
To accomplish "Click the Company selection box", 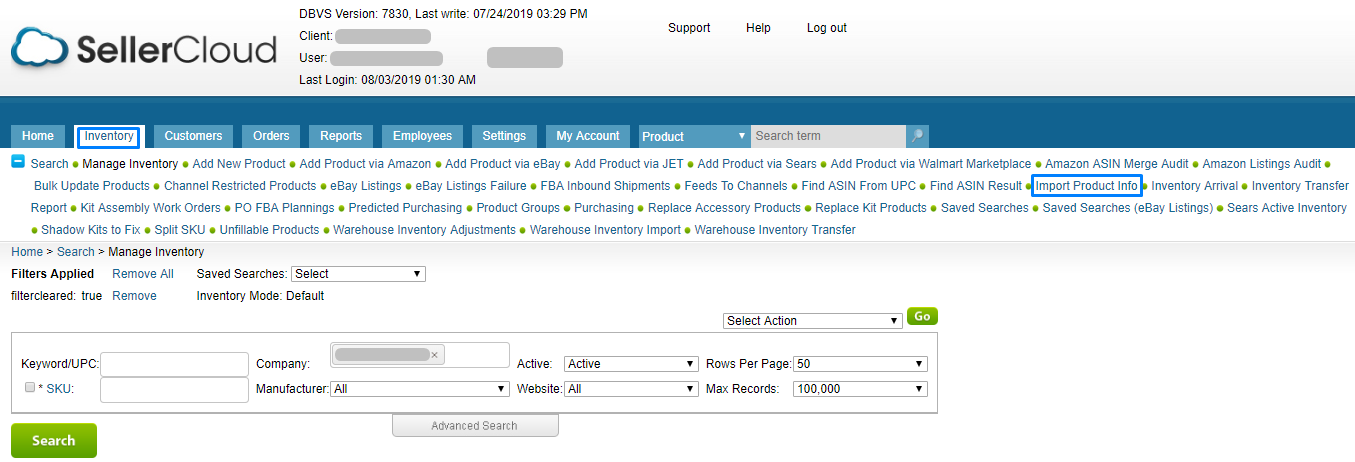I will coord(420,355).
